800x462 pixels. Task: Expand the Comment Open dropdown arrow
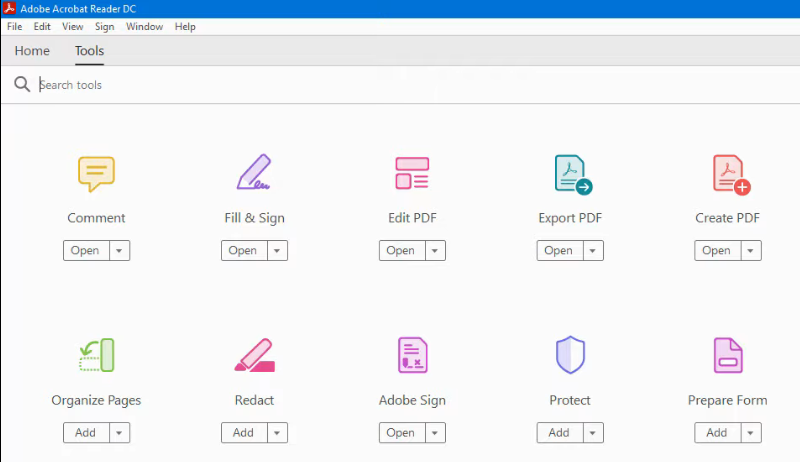point(119,250)
